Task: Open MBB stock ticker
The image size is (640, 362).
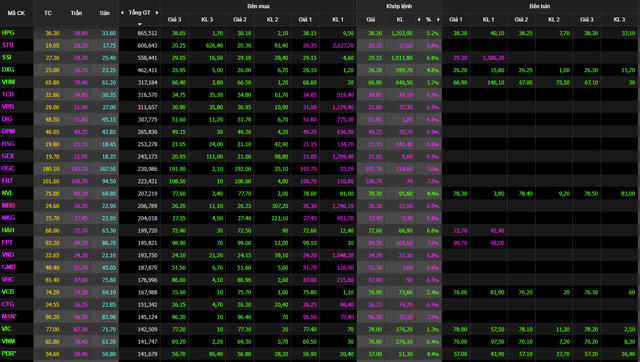Action: point(8,205)
